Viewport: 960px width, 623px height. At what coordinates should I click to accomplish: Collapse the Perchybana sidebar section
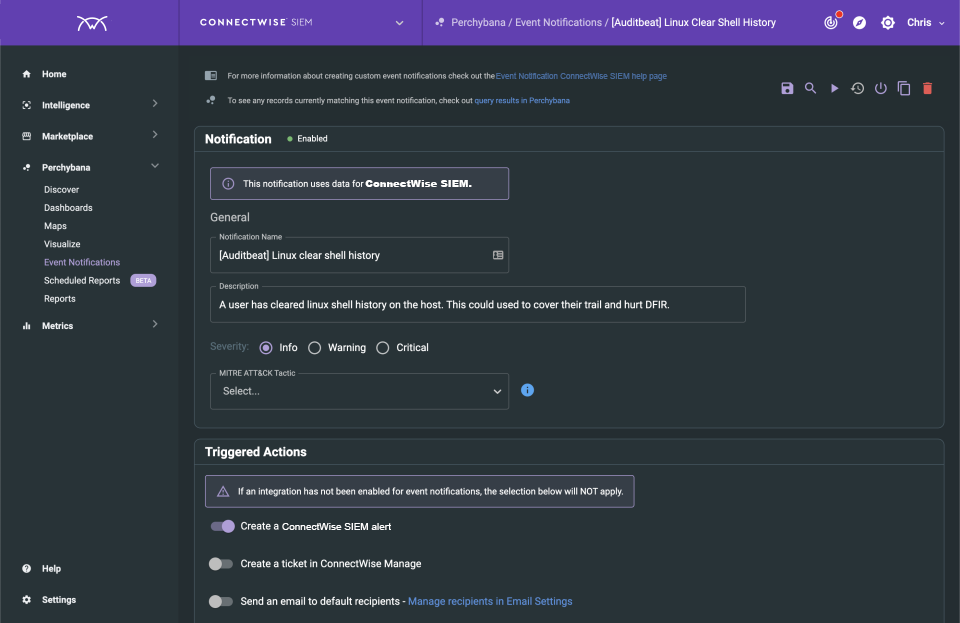tap(155, 165)
